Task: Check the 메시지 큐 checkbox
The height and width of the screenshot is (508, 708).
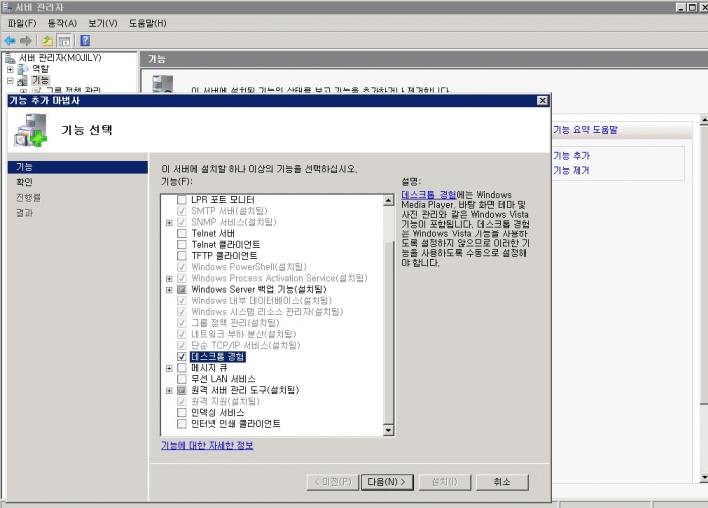Action: [x=182, y=368]
